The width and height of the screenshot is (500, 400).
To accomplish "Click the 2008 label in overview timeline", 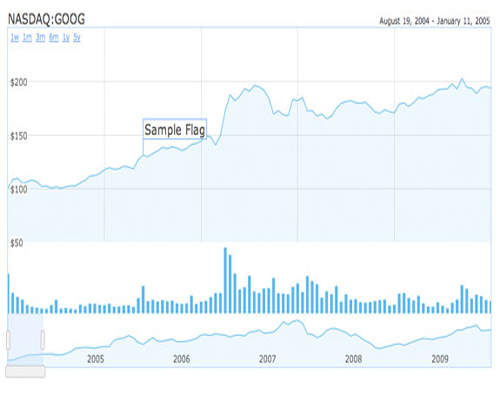I will click(x=354, y=359).
